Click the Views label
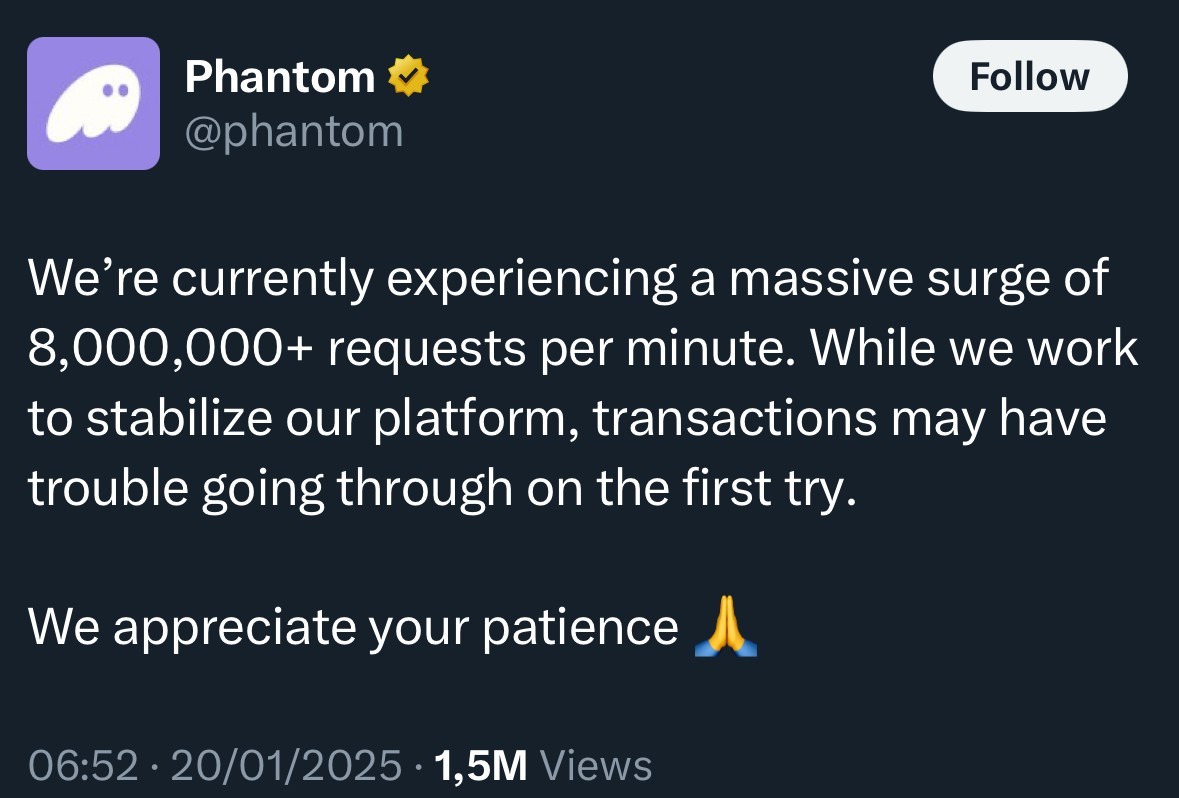Image resolution: width=1179 pixels, height=798 pixels. (595, 766)
